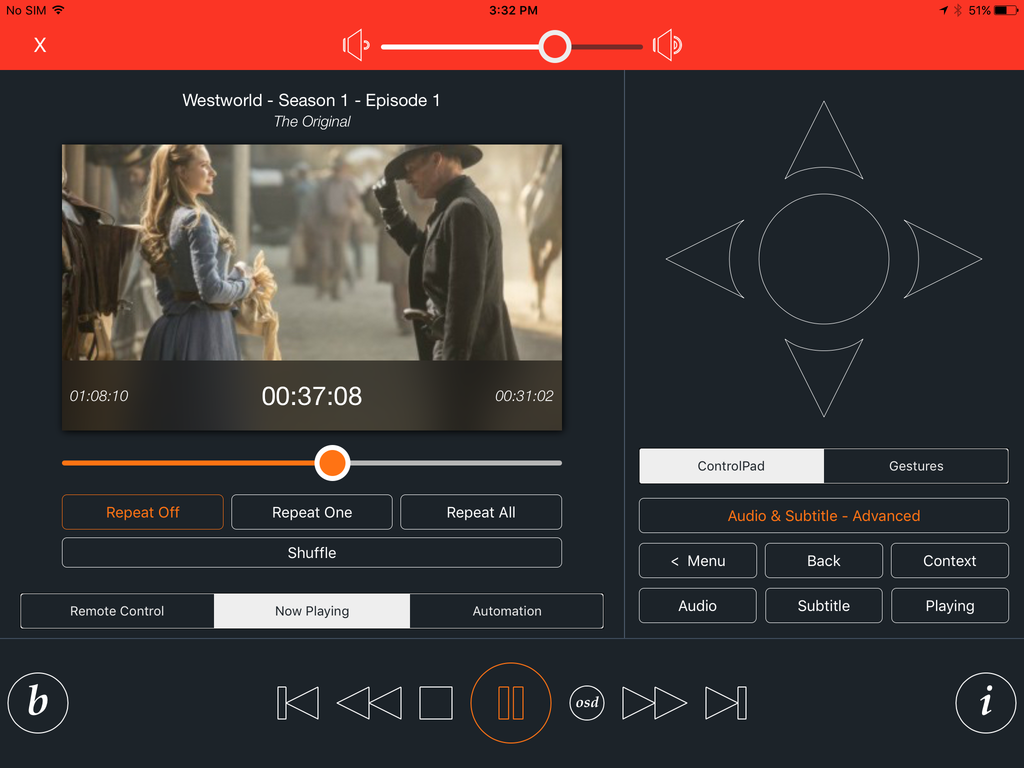The width and height of the screenshot is (1024, 768).
Task: Select Repeat One mode
Action: click(x=312, y=512)
